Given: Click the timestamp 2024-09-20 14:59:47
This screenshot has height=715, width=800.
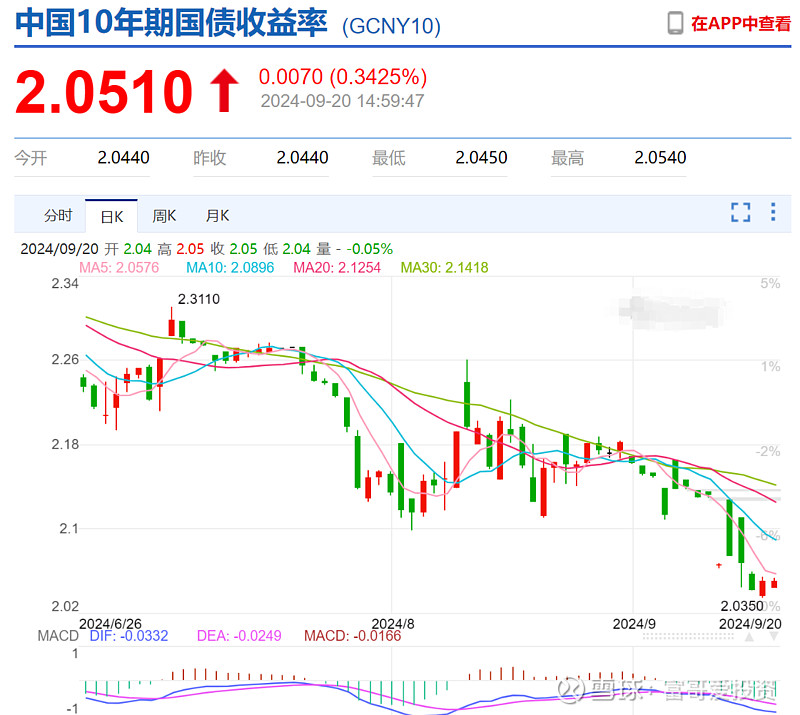Looking at the screenshot, I should (342, 101).
